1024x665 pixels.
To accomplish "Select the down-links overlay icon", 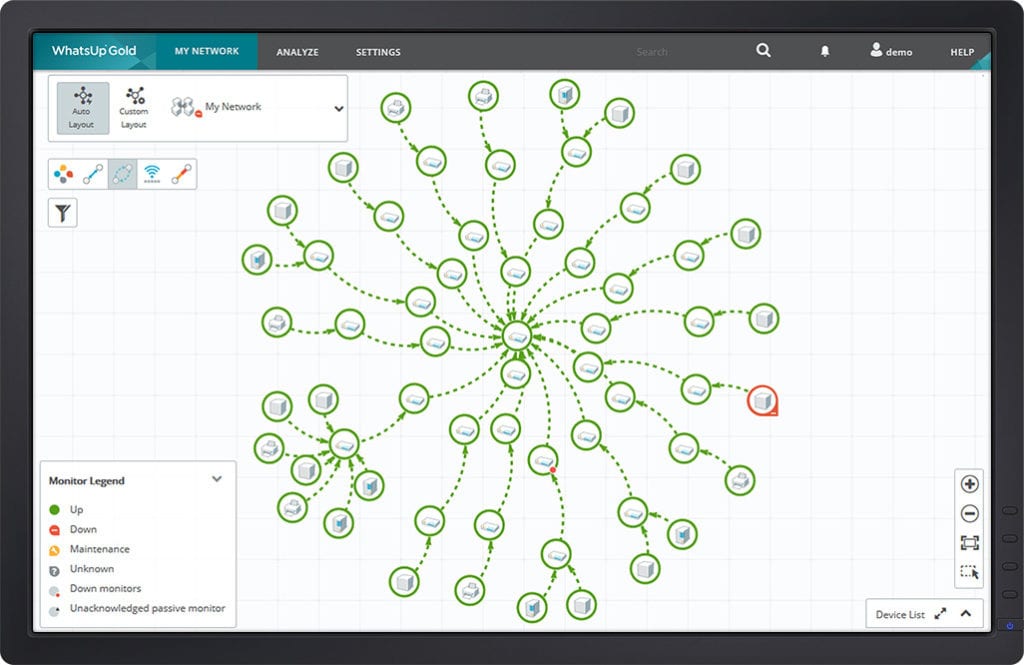I will (x=179, y=173).
